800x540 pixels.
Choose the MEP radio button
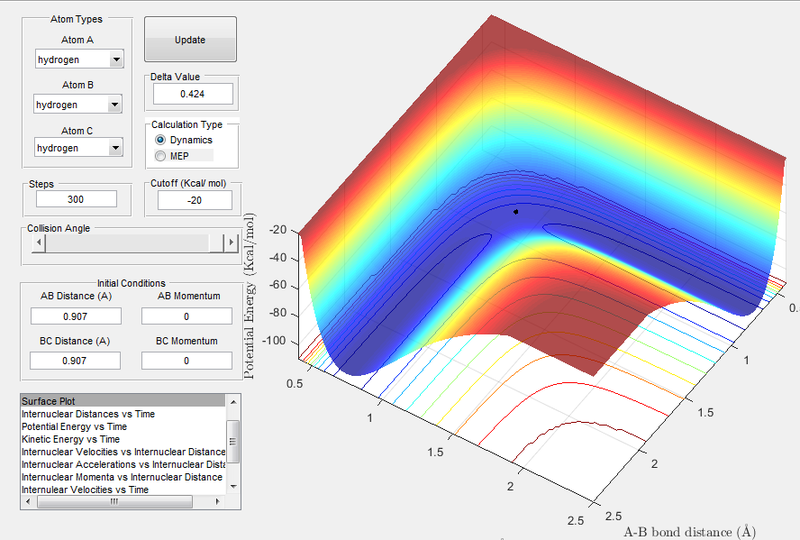(x=162, y=156)
